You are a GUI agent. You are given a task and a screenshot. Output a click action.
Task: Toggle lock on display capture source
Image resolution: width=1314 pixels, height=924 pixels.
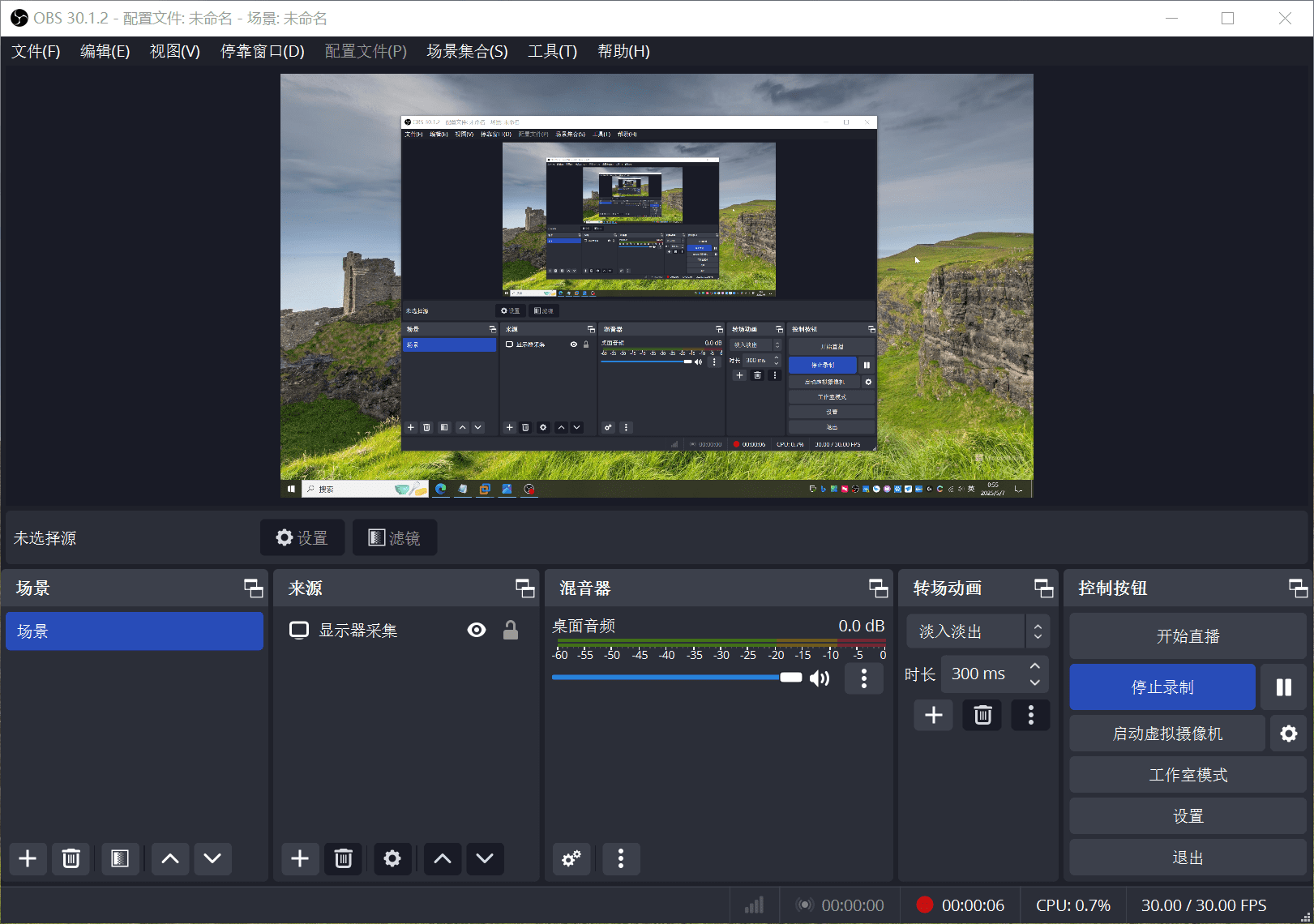[511, 630]
